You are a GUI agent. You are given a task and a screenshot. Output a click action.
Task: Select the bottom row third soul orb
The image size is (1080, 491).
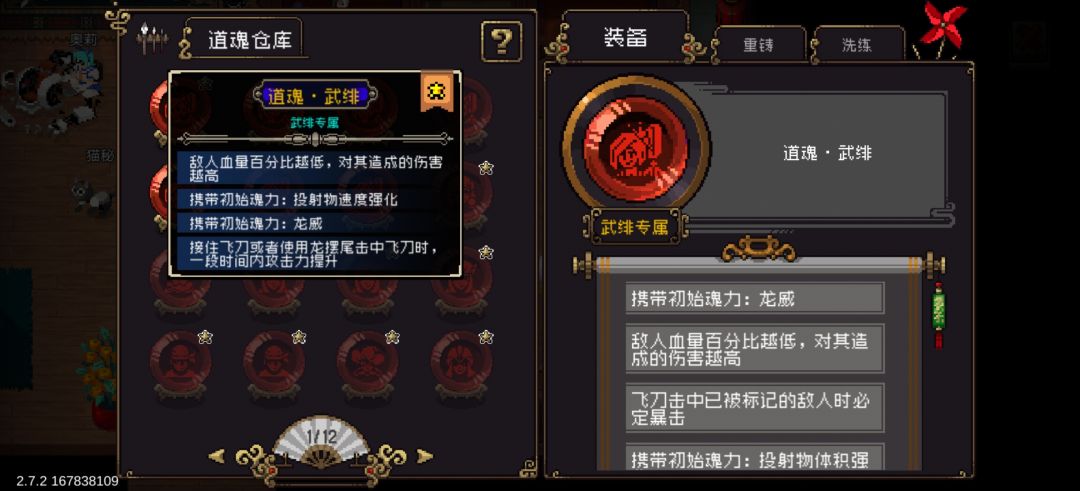pyautogui.click(x=368, y=364)
